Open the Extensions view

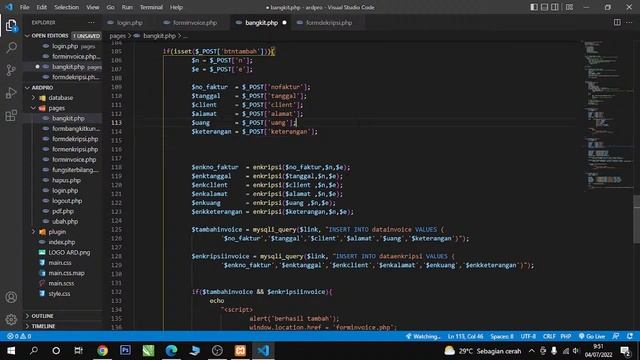pos(11,116)
